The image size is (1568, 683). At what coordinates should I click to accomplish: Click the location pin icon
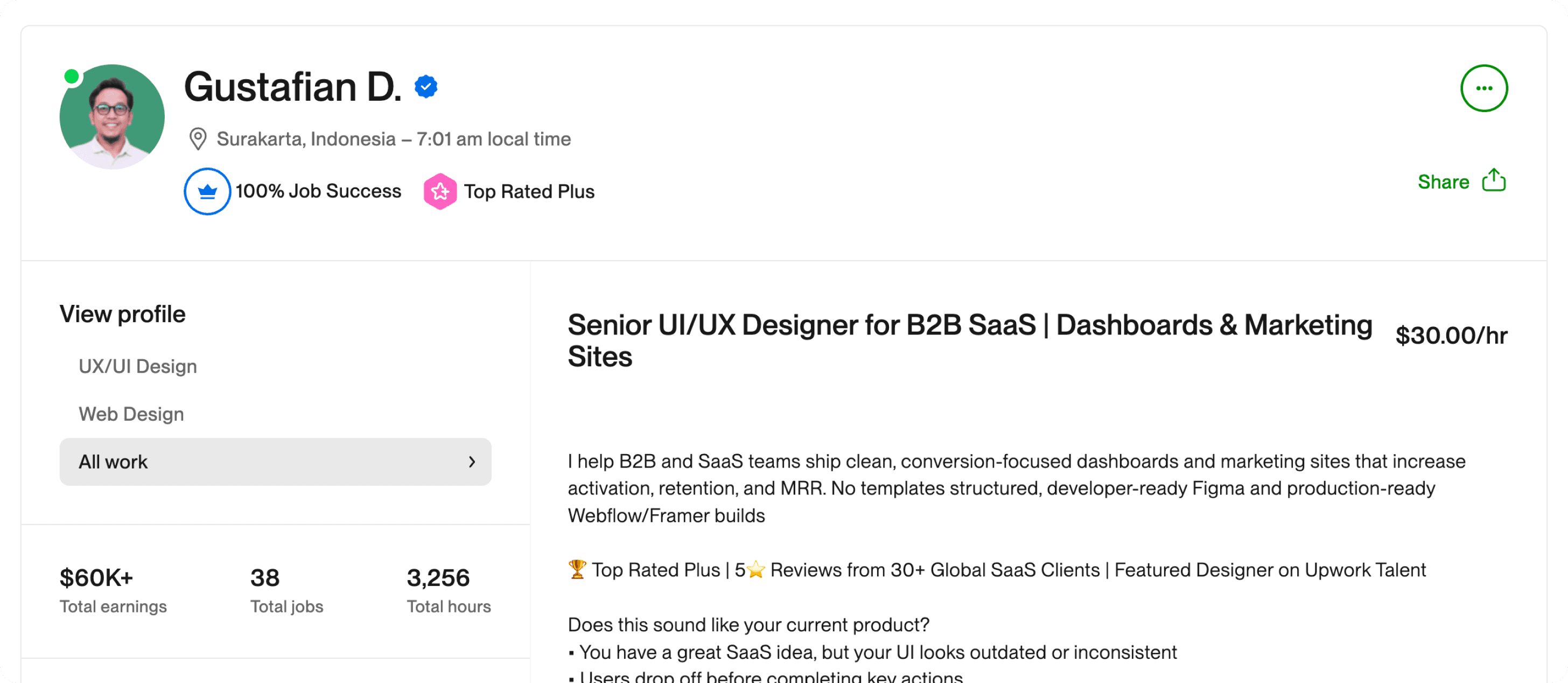(x=198, y=139)
